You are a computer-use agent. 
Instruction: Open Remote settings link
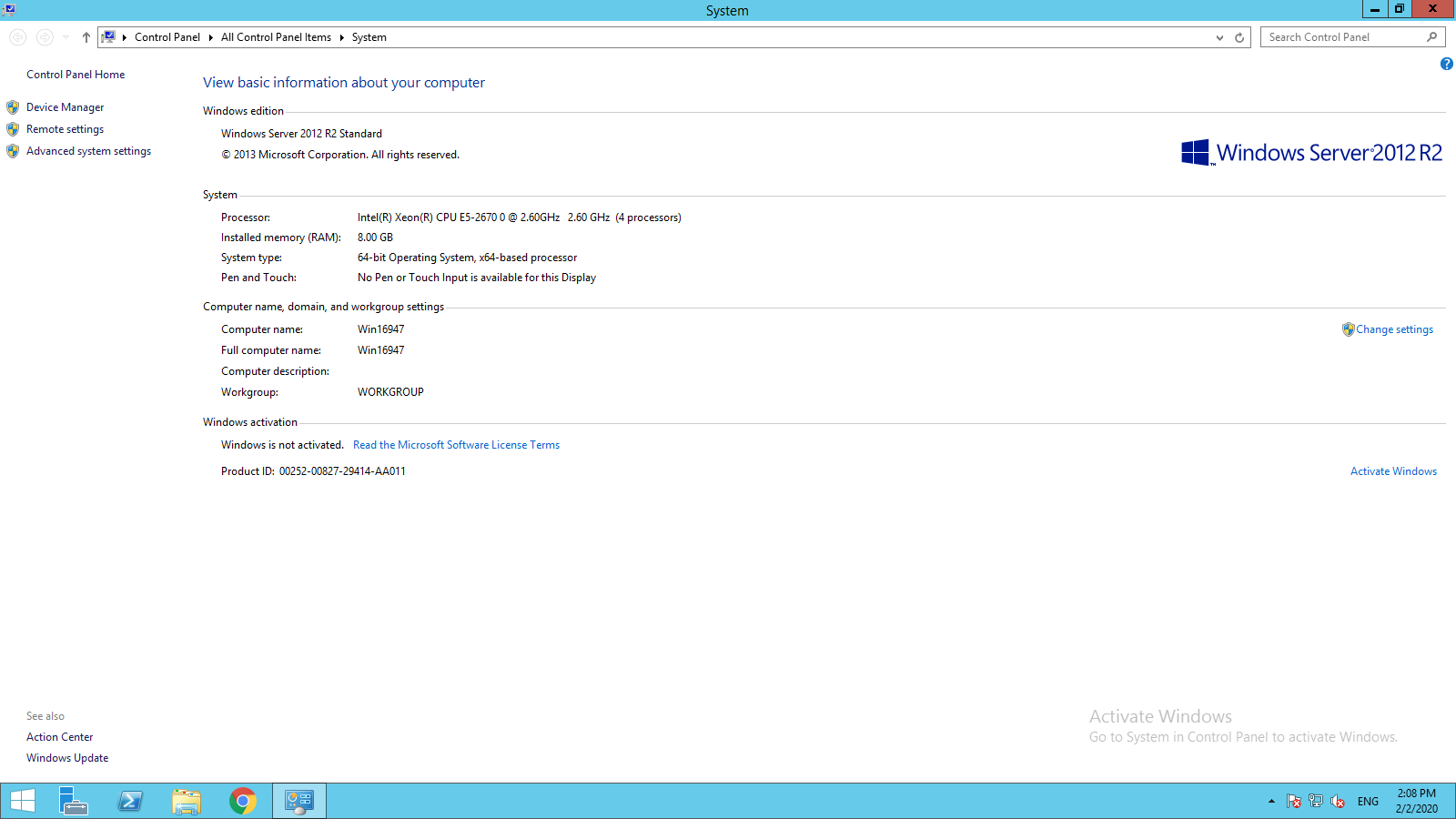65,129
